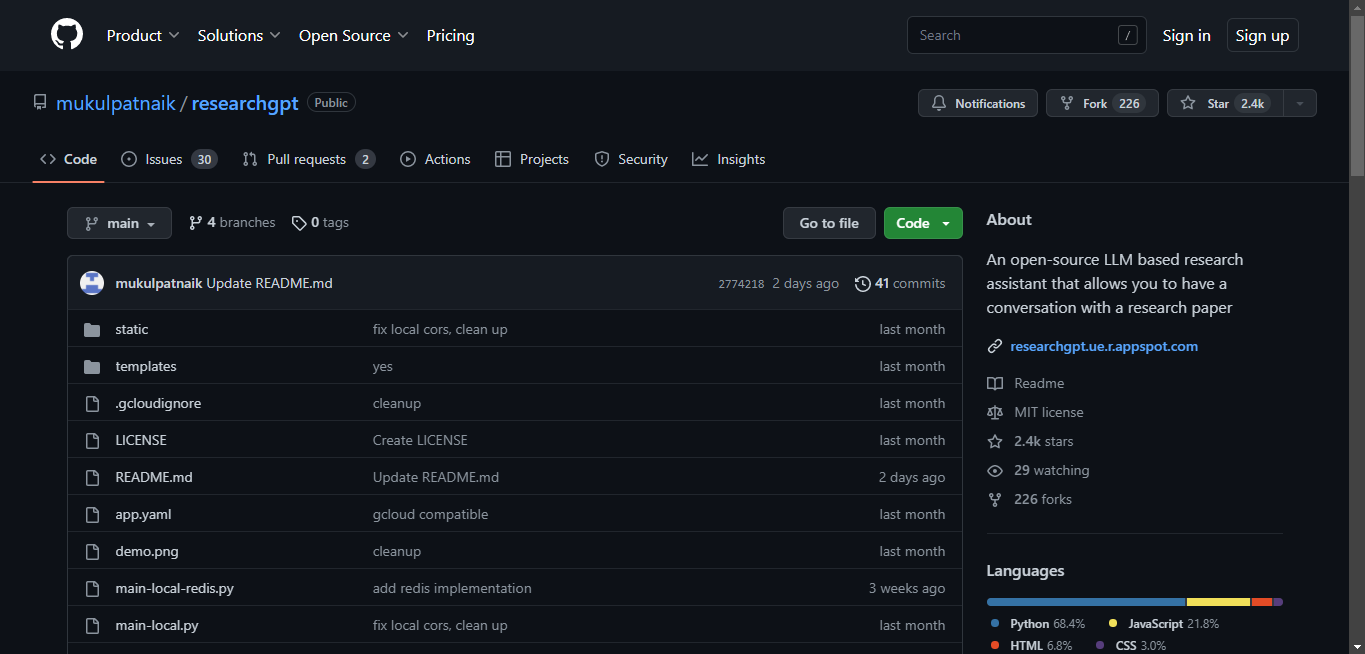
Task: Click the file icon beside demo.png
Action: [x=92, y=551]
